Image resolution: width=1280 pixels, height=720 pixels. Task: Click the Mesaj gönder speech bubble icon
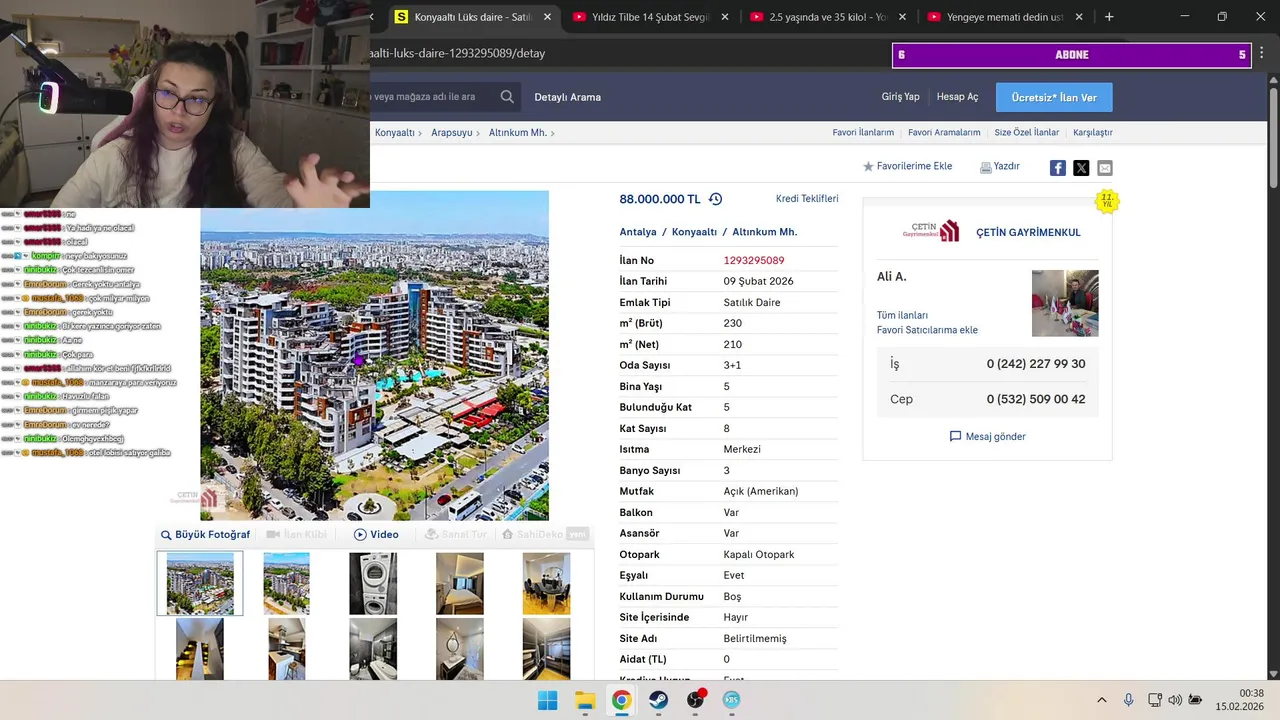pyautogui.click(x=955, y=437)
